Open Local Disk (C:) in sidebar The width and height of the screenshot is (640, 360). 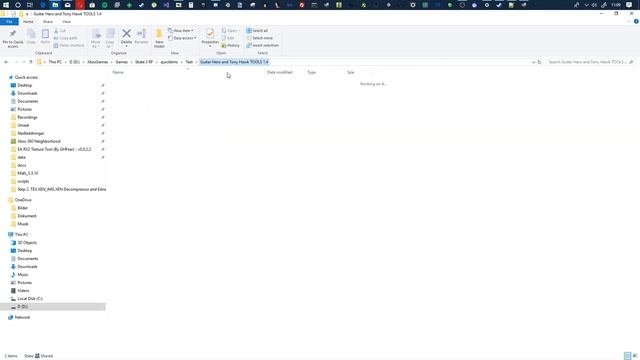pyautogui.click(x=30, y=299)
